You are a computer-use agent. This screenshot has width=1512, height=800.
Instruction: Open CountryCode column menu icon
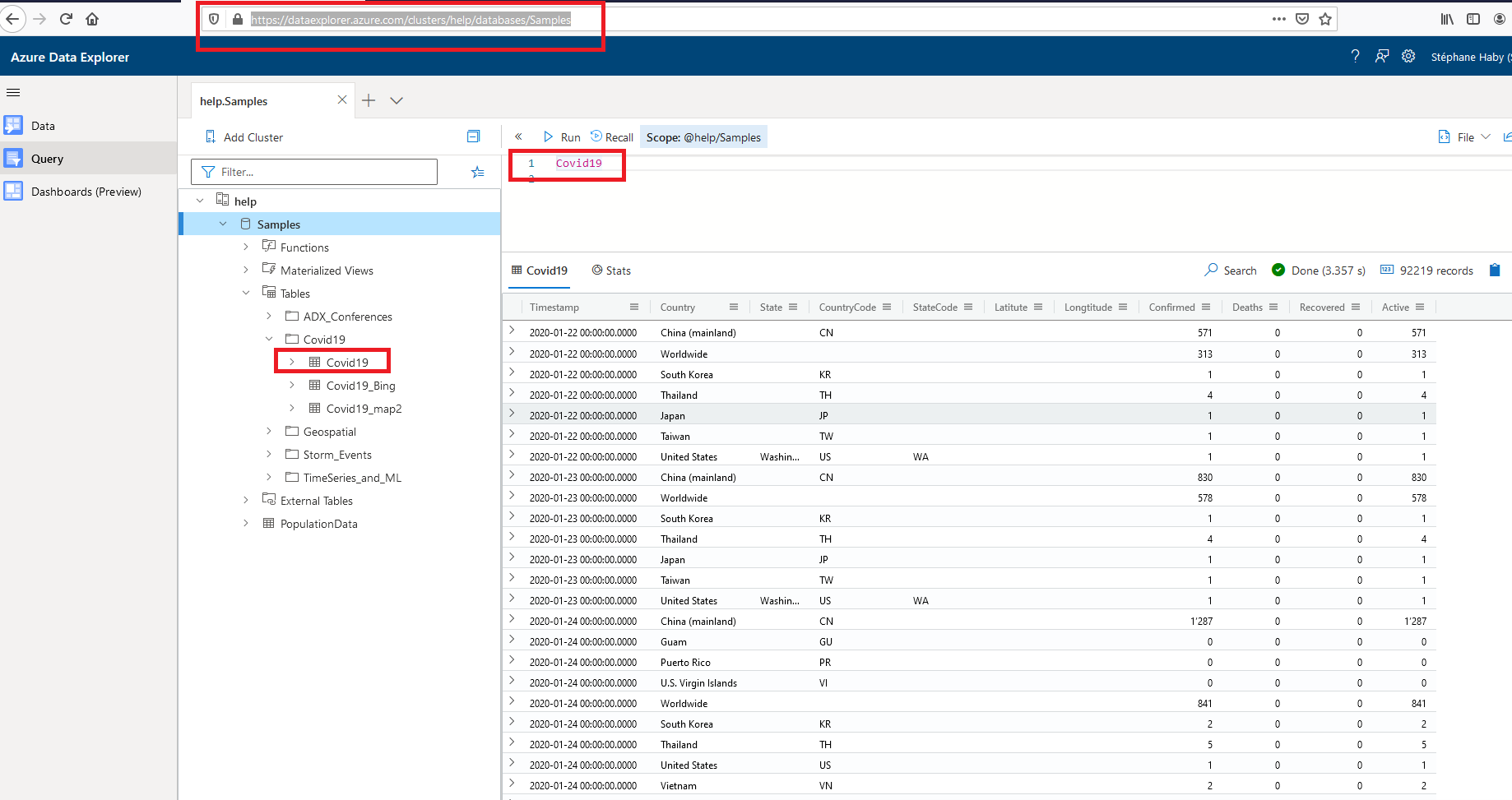[887, 307]
